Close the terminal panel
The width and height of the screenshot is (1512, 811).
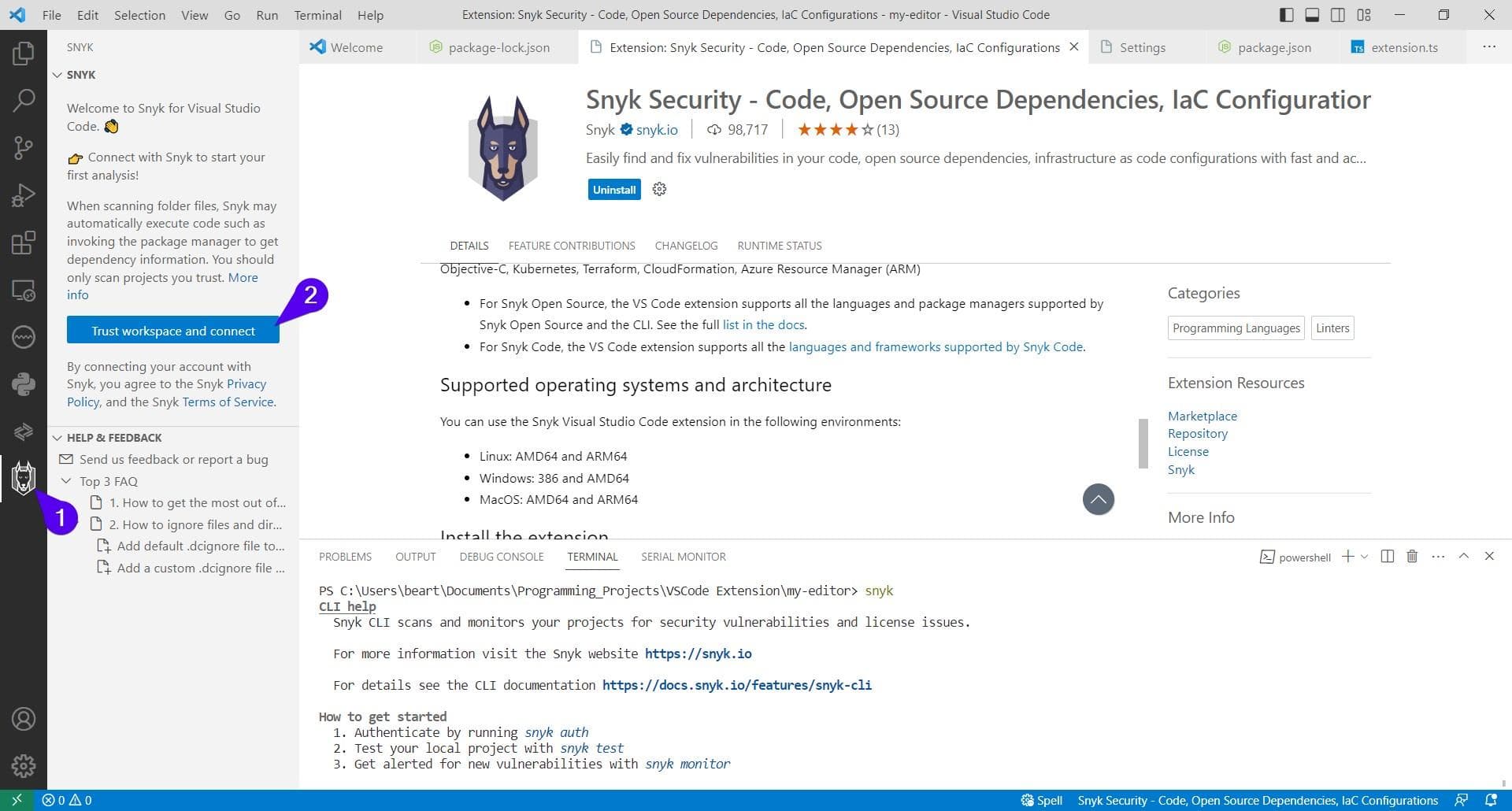tap(1489, 556)
